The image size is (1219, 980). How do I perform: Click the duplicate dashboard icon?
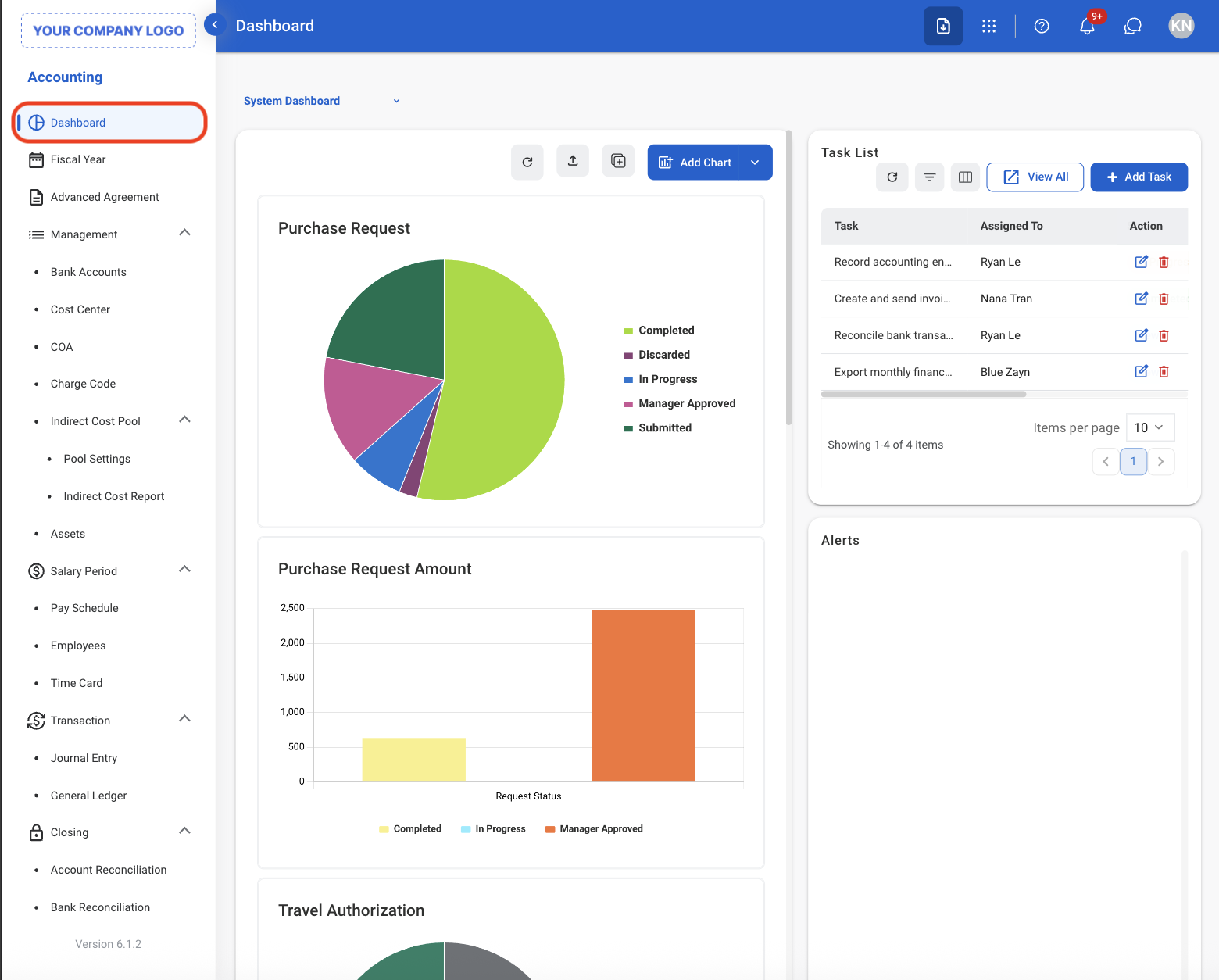[x=618, y=161]
